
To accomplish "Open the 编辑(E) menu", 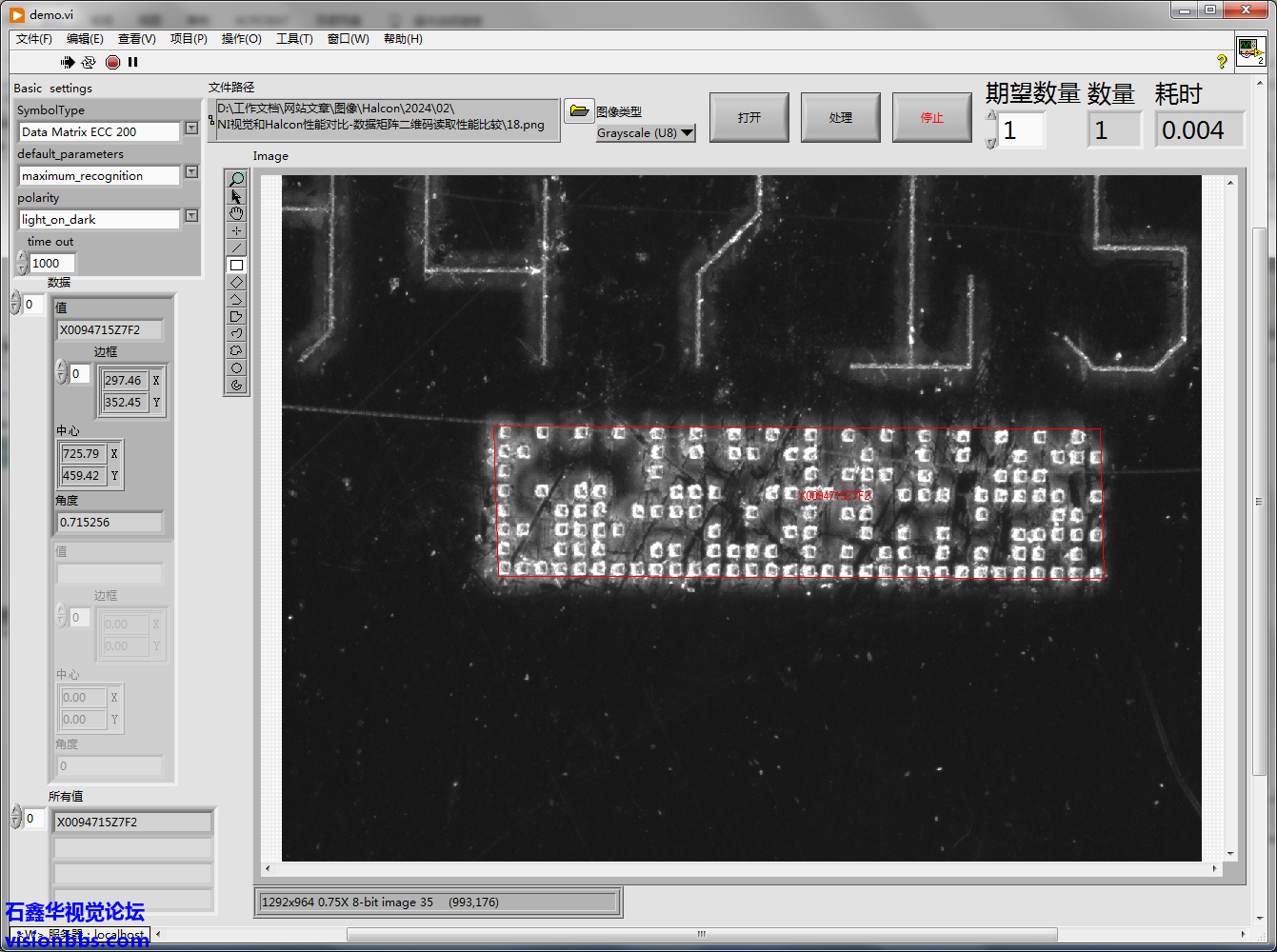I will [85, 39].
